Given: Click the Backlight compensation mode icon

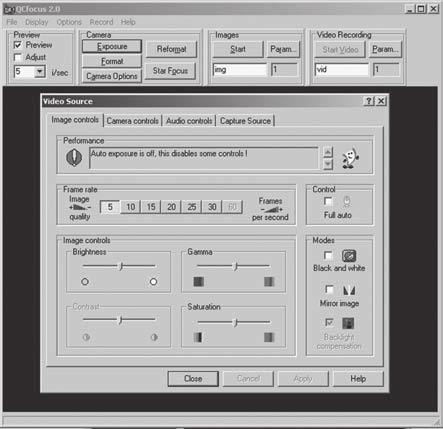Looking at the screenshot, I should point(348,323).
